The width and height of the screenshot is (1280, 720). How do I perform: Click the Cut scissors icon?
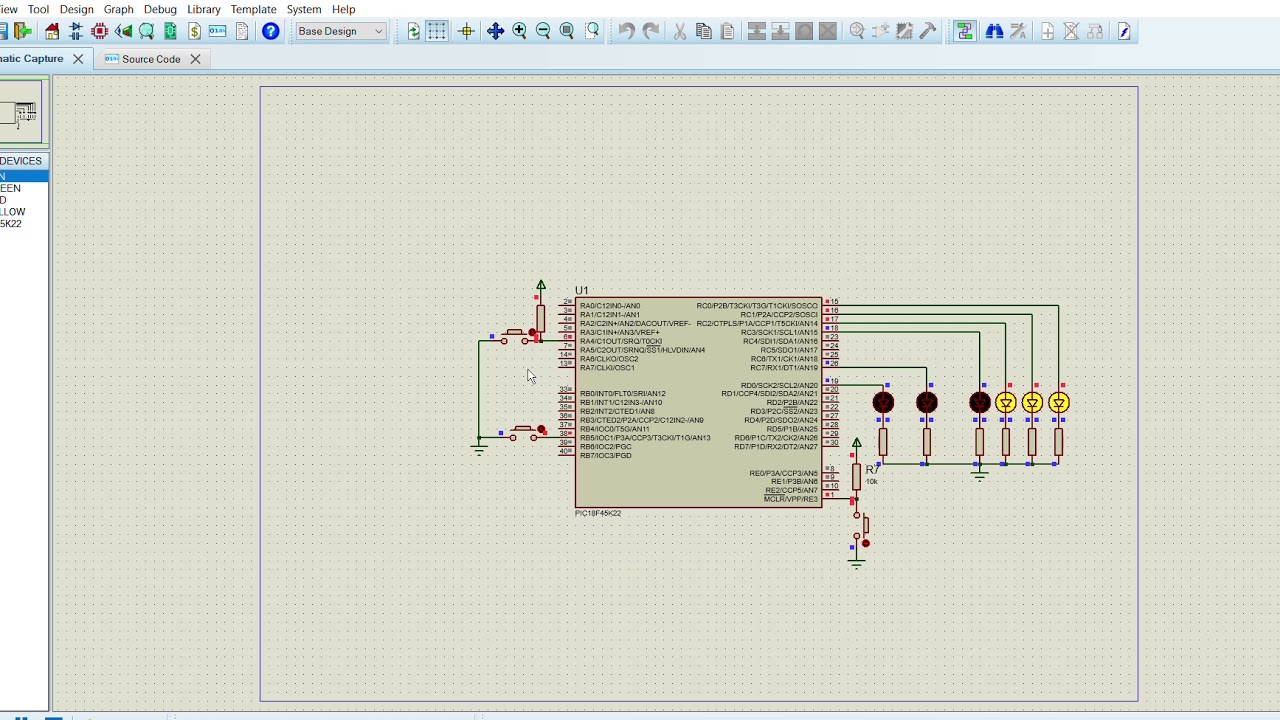pyautogui.click(x=680, y=31)
